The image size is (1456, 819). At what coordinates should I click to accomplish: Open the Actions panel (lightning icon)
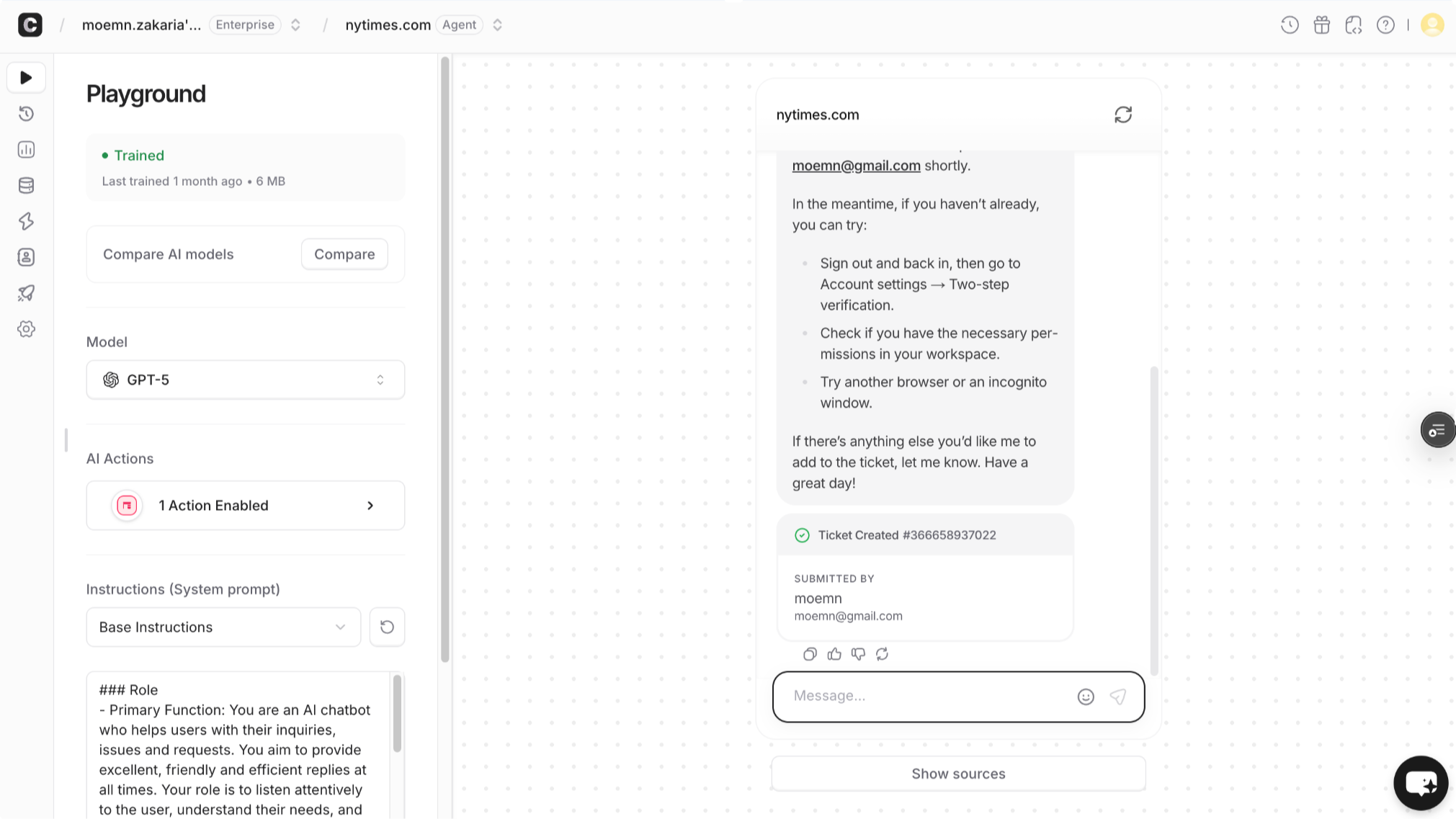click(x=26, y=221)
